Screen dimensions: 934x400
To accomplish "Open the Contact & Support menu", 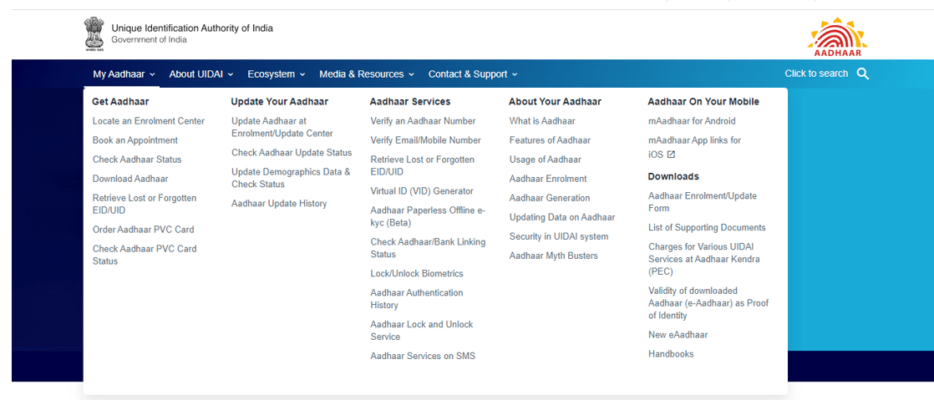I will click(472, 74).
